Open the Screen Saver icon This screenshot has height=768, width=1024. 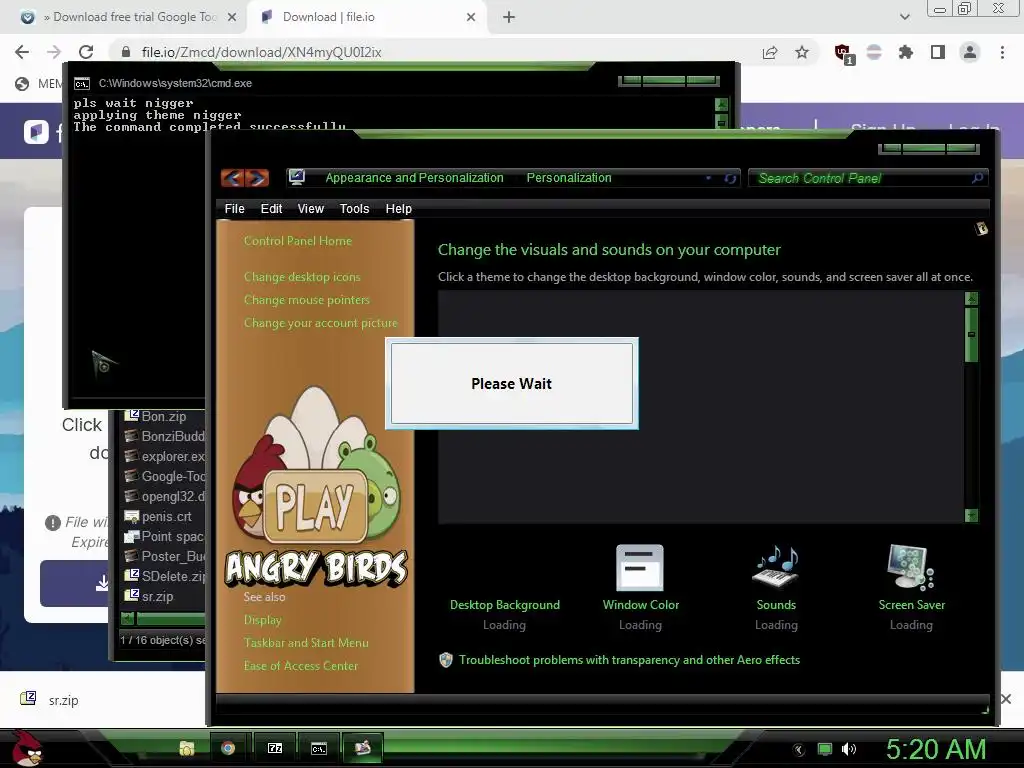tap(911, 567)
